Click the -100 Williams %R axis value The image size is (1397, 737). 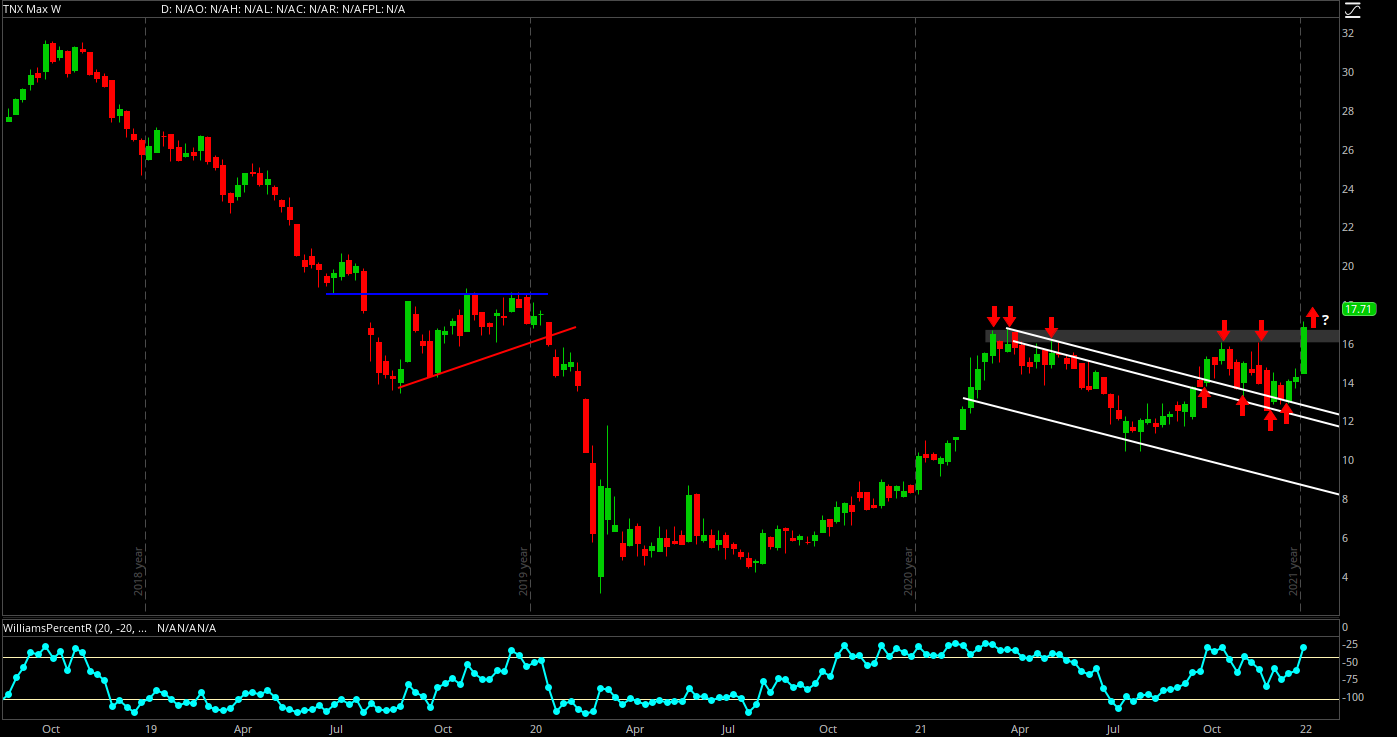click(x=1353, y=697)
